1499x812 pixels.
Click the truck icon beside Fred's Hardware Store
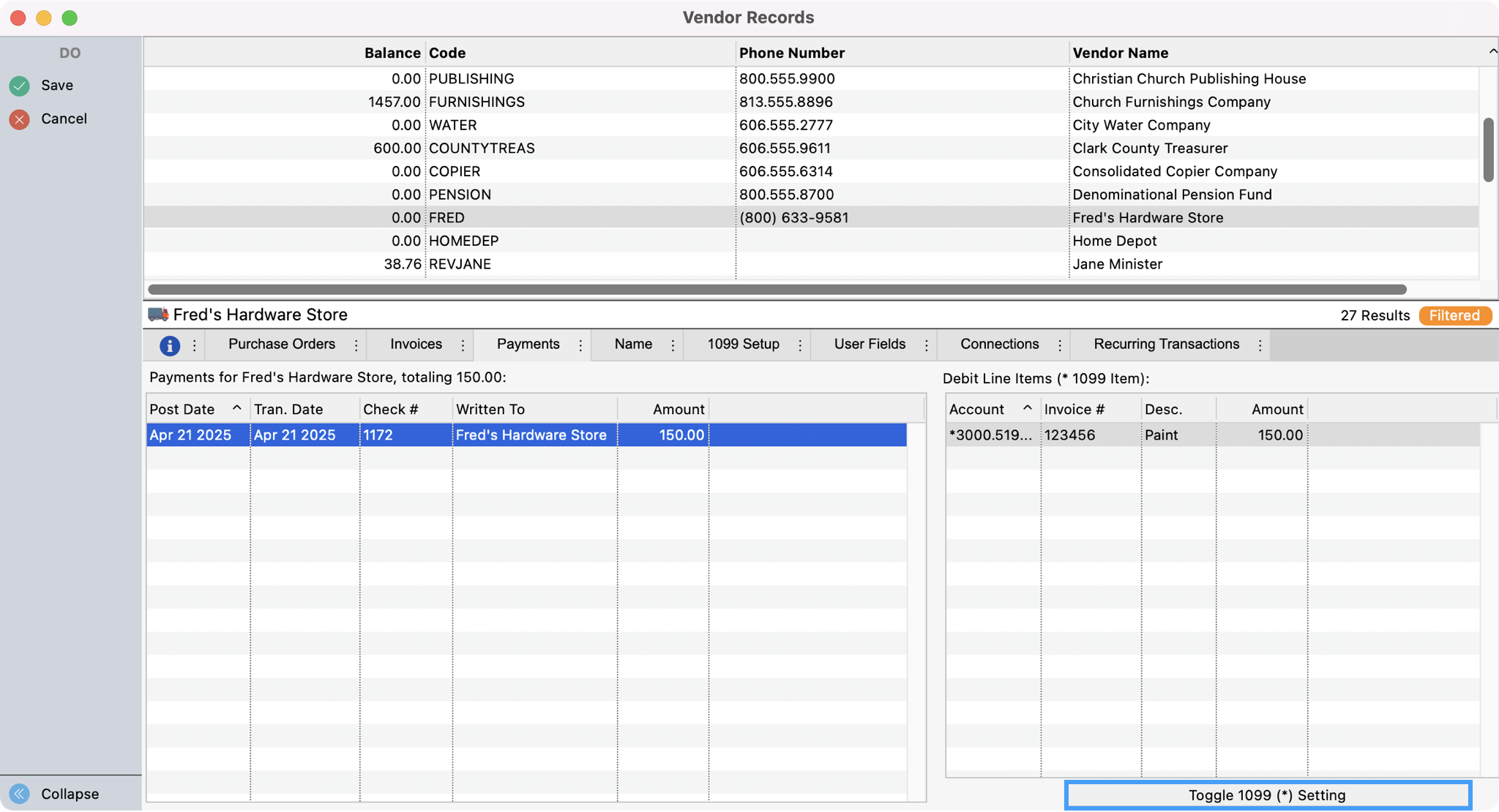tap(158, 315)
